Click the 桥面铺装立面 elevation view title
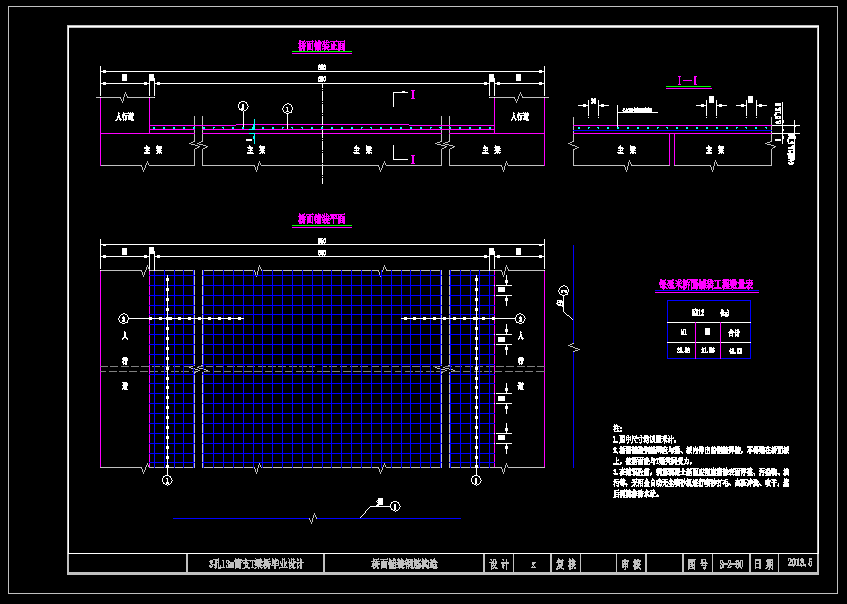 [321, 46]
